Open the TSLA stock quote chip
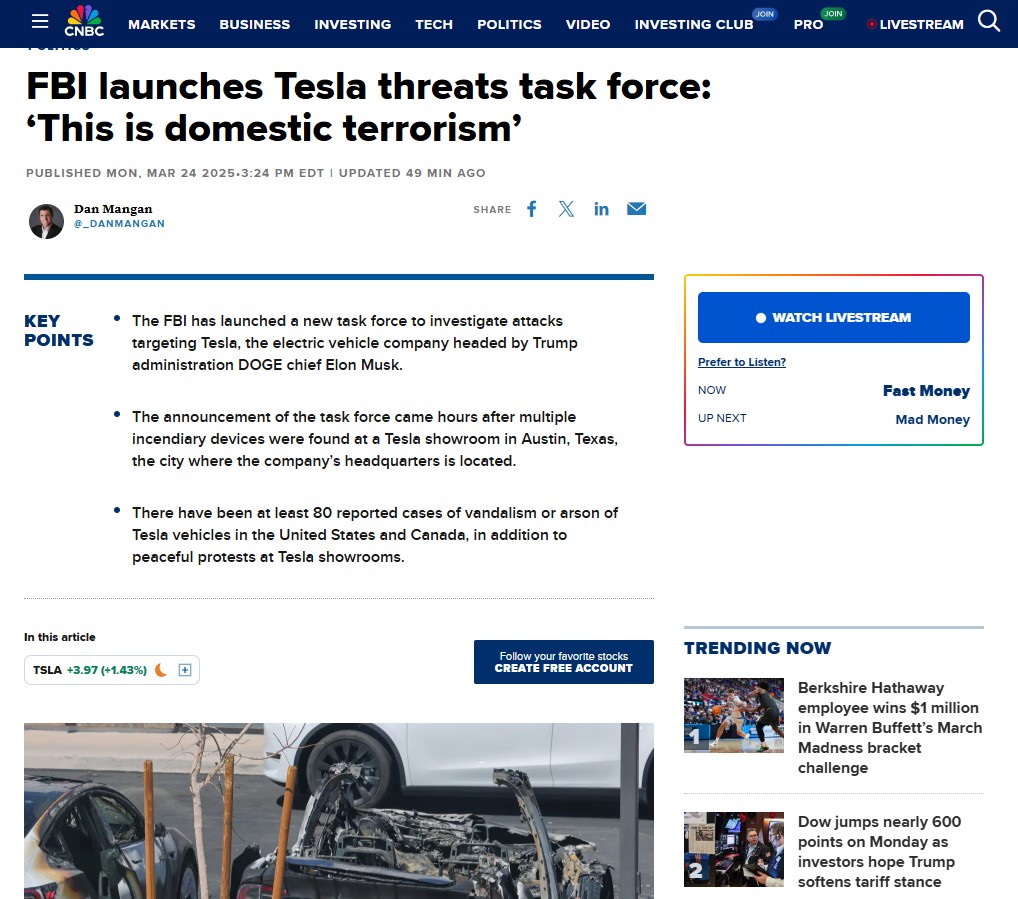The image size is (1018, 899). [112, 670]
